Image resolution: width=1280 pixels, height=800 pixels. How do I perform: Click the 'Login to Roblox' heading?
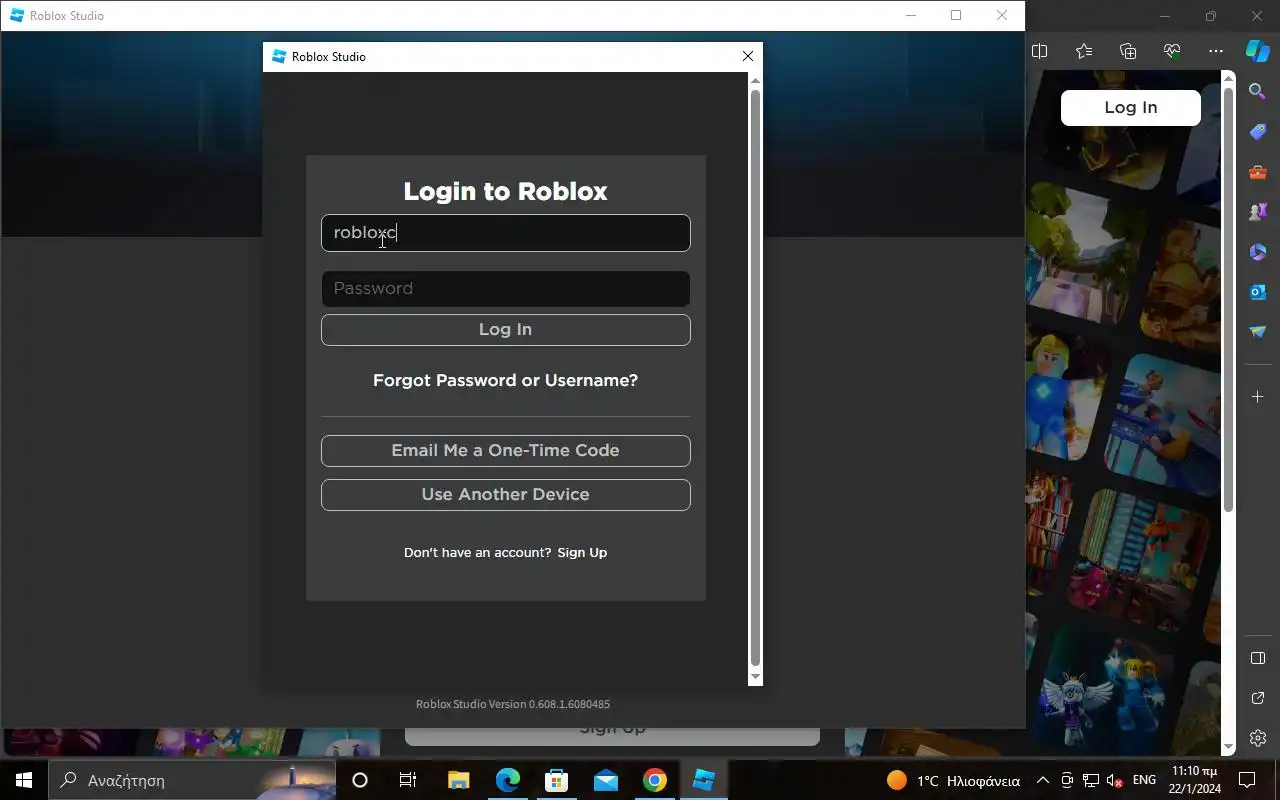pyautogui.click(x=505, y=191)
